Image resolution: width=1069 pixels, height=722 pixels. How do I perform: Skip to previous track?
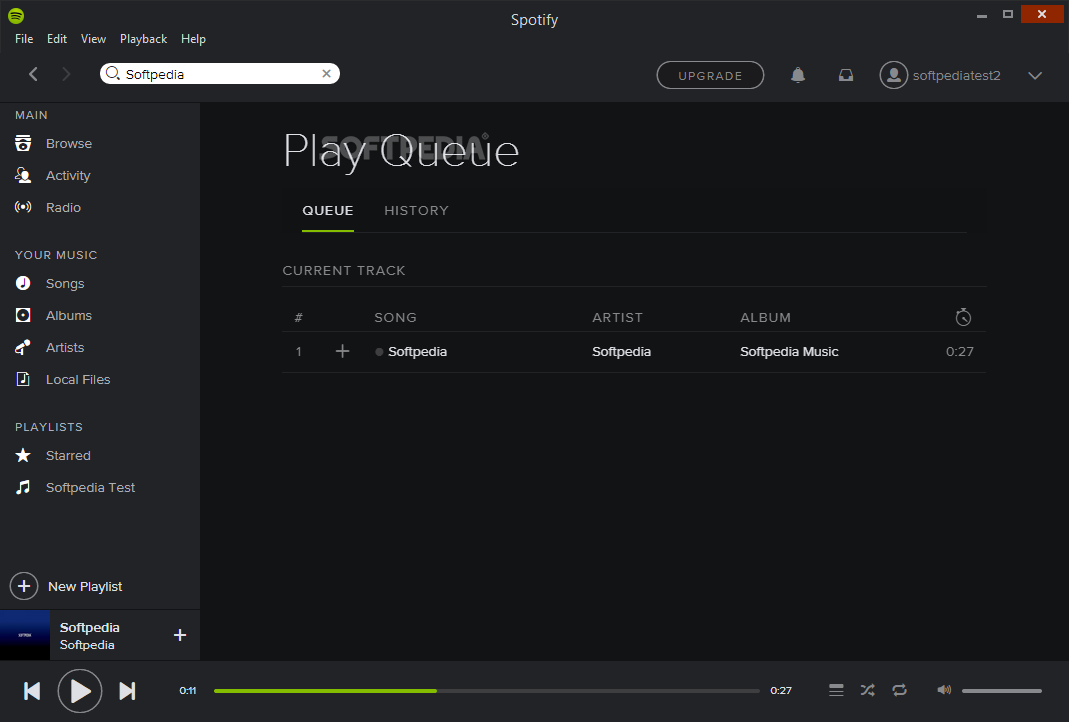[32, 691]
